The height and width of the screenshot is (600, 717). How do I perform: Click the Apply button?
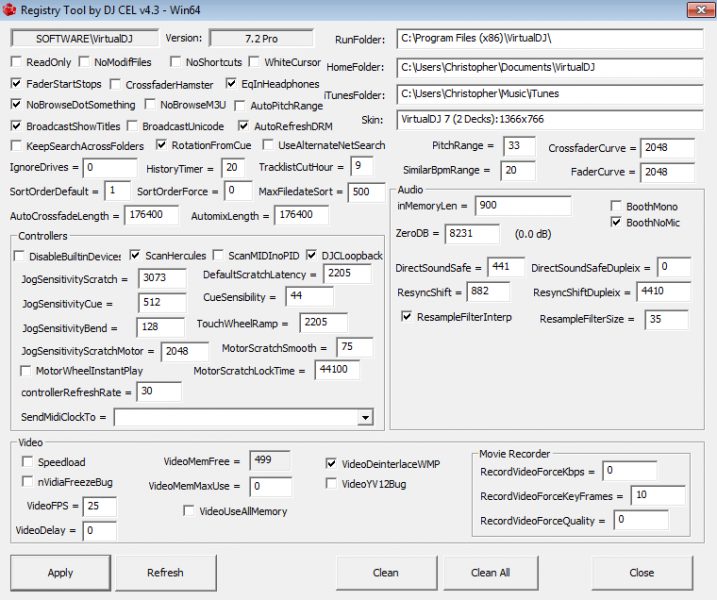pyautogui.click(x=60, y=573)
